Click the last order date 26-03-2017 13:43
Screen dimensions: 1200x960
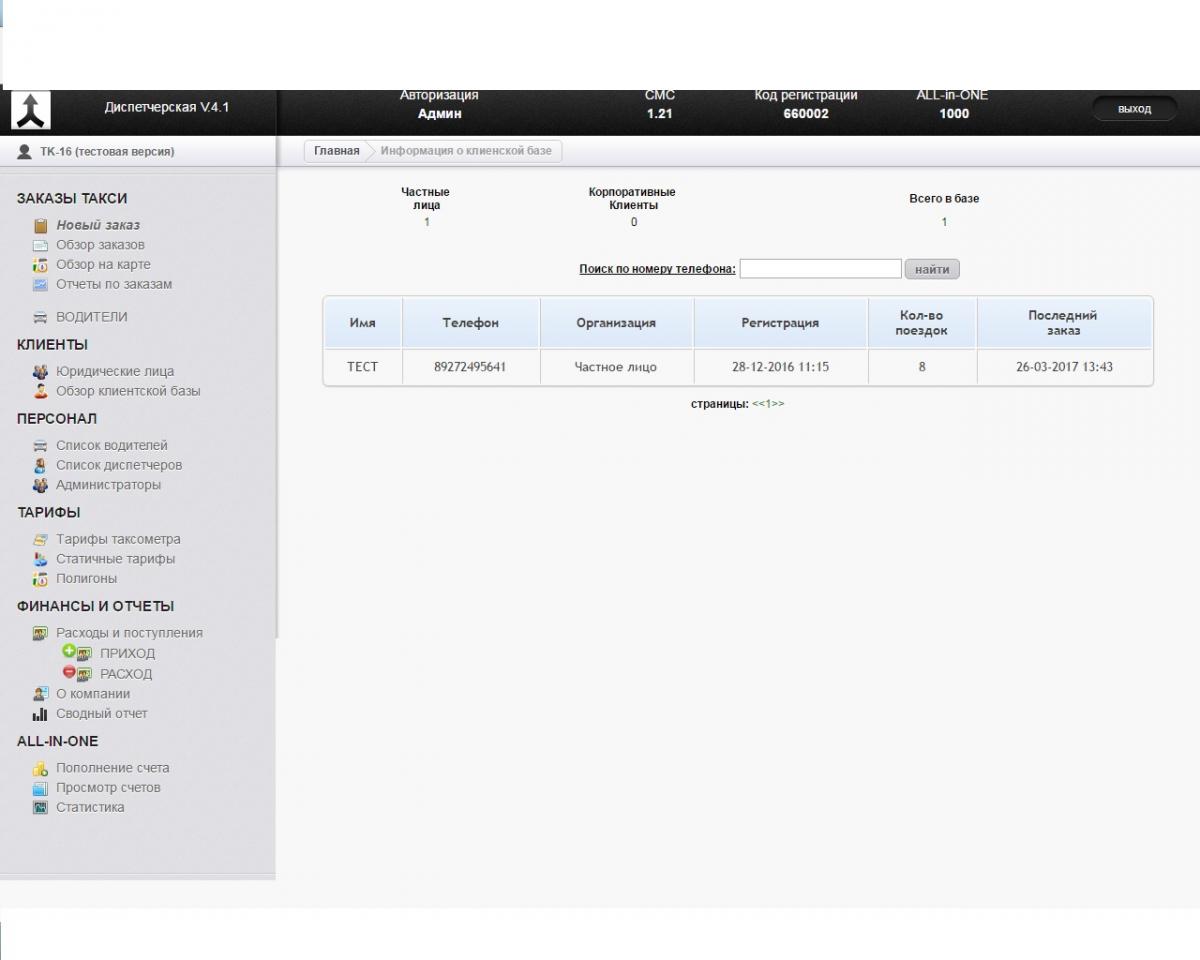[1064, 367]
